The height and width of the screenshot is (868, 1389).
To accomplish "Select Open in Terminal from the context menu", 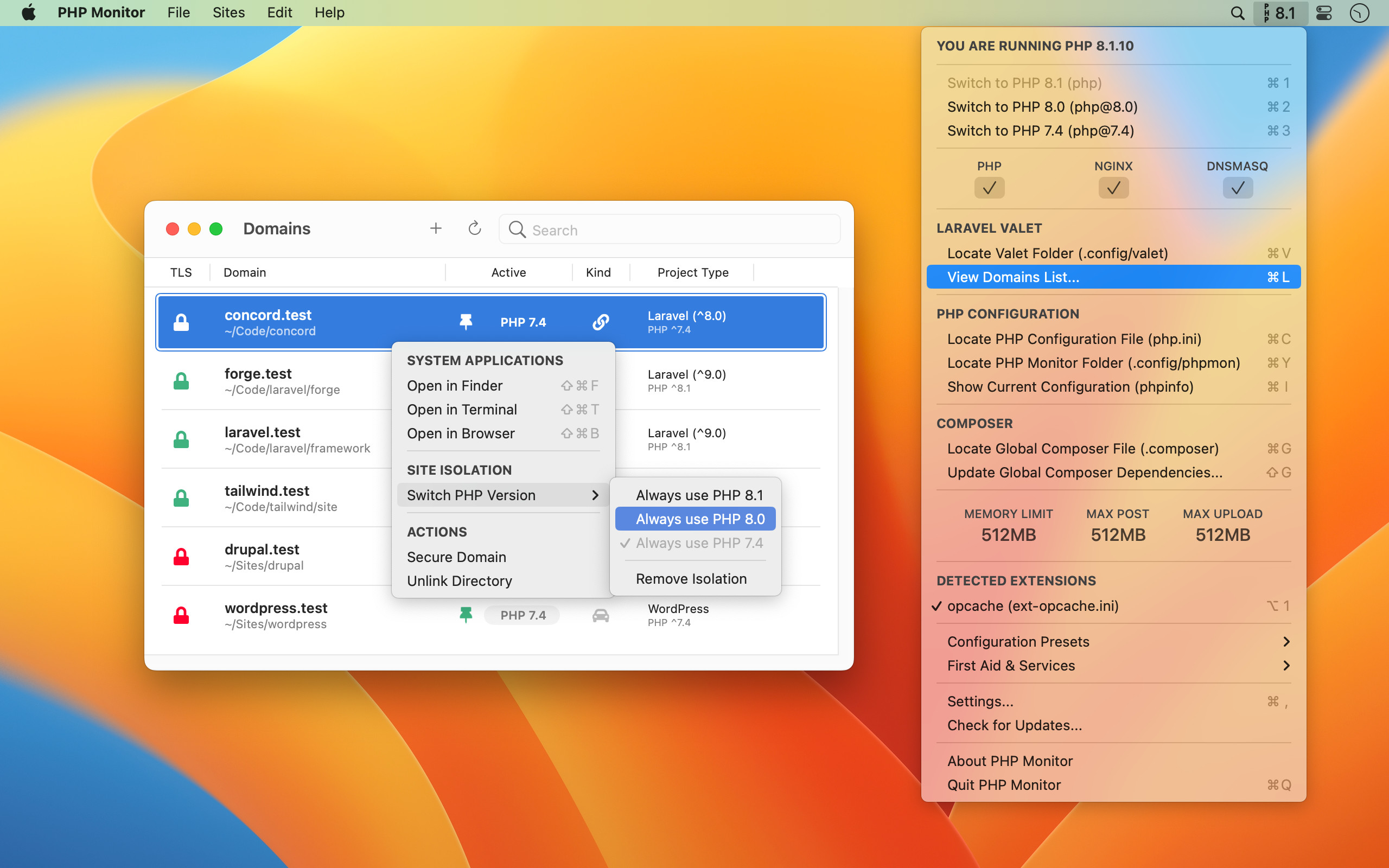I will 462,409.
